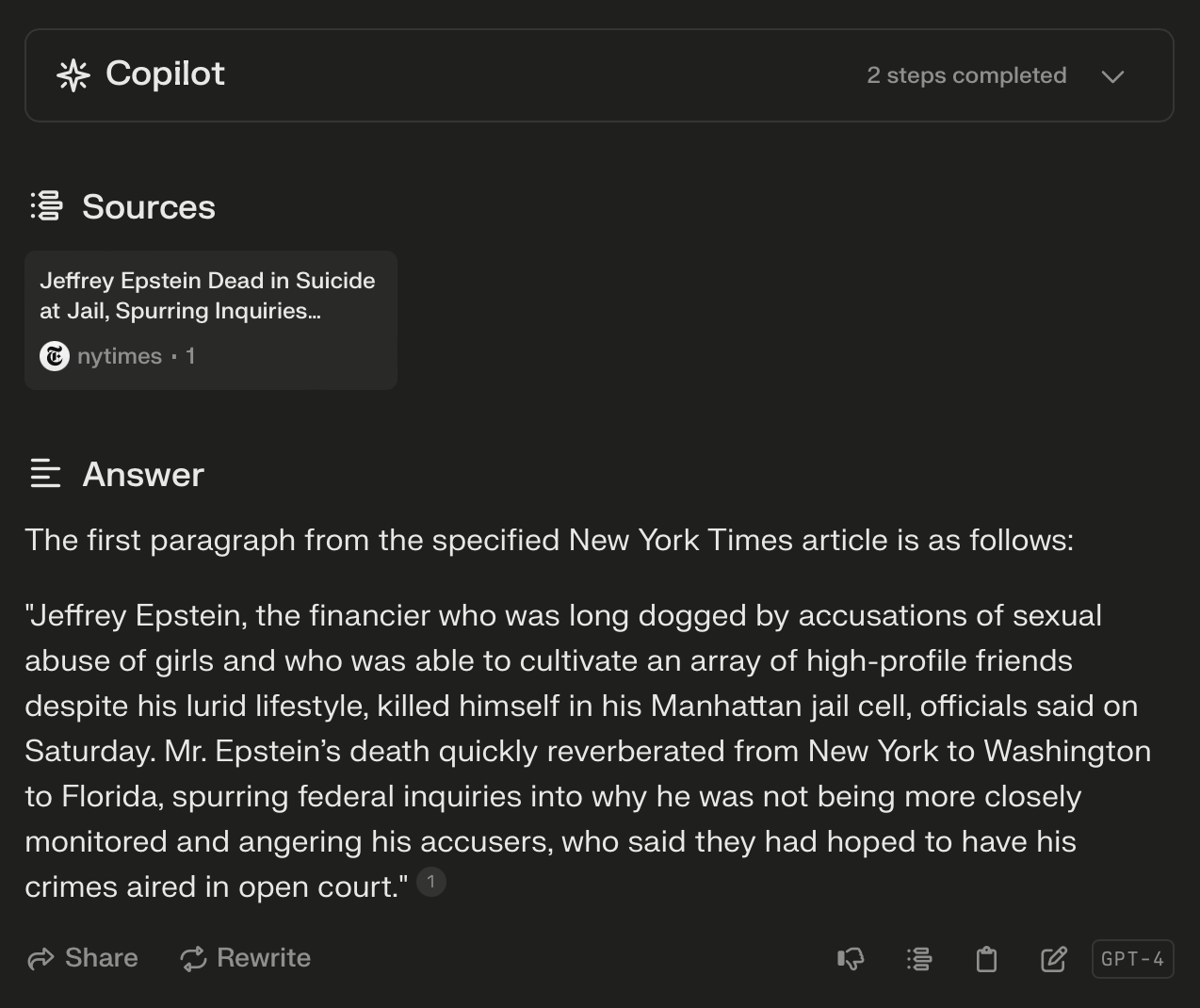Viewport: 1200px width, 1008px height.
Task: Click the thumbs down feedback icon
Action: pos(851,959)
